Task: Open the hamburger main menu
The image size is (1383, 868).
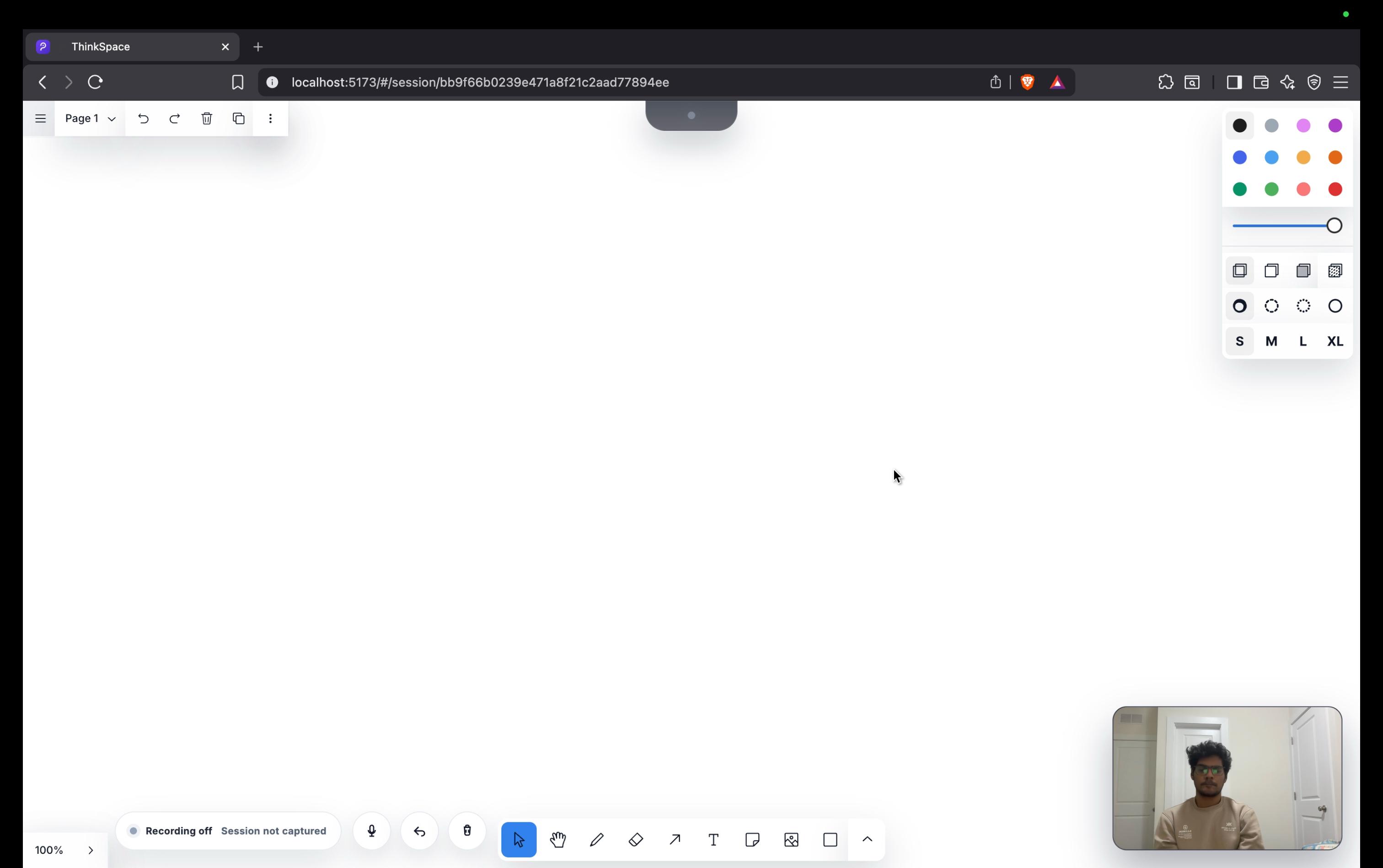Action: coord(40,118)
